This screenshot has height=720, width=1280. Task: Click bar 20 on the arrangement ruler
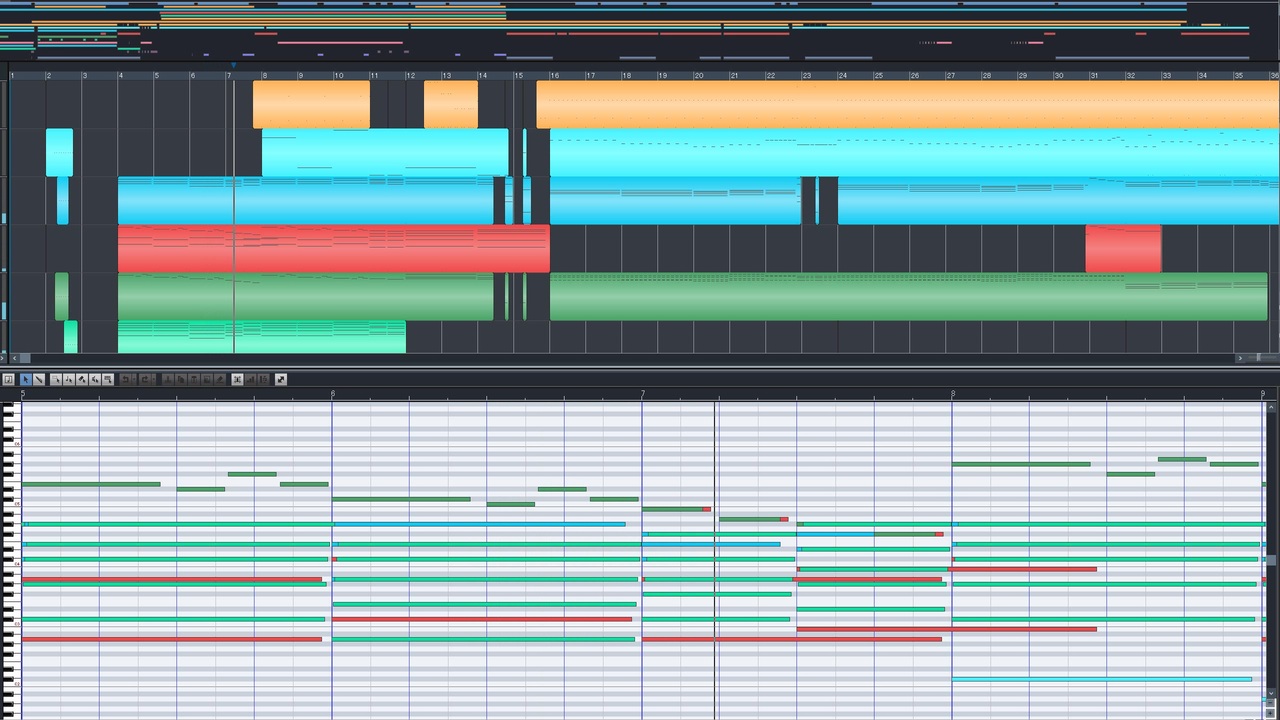(x=698, y=75)
